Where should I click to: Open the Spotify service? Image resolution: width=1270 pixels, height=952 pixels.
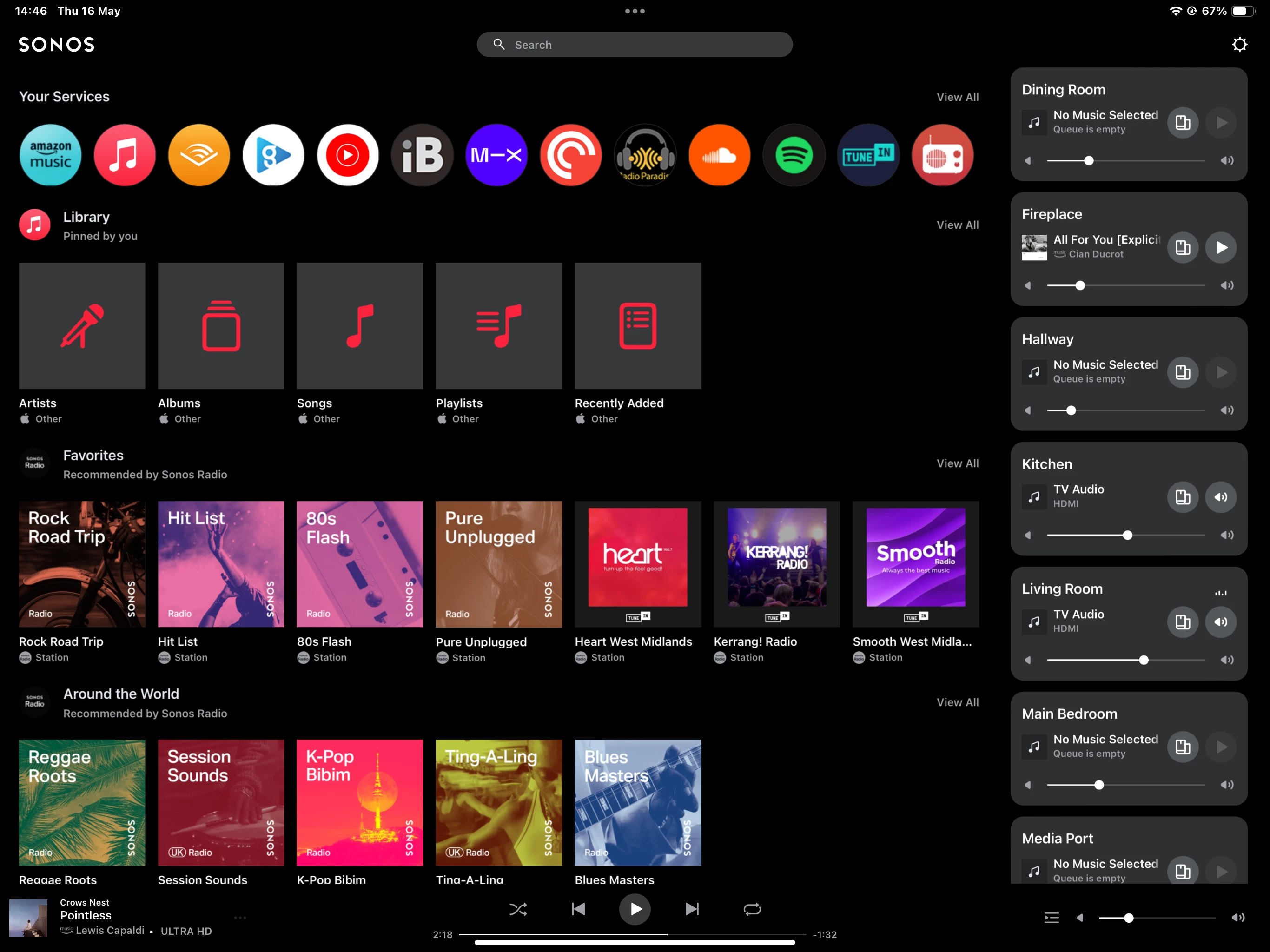(794, 155)
